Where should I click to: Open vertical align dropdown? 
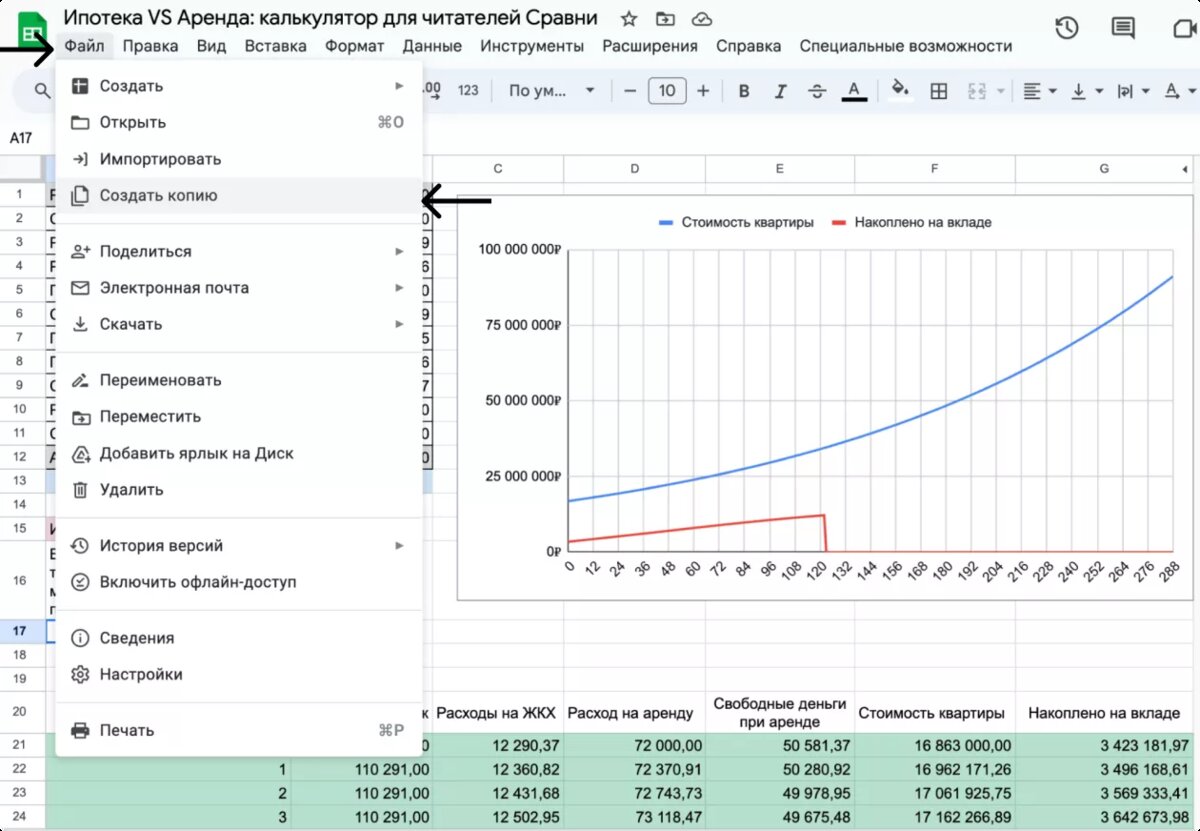pos(1087,91)
